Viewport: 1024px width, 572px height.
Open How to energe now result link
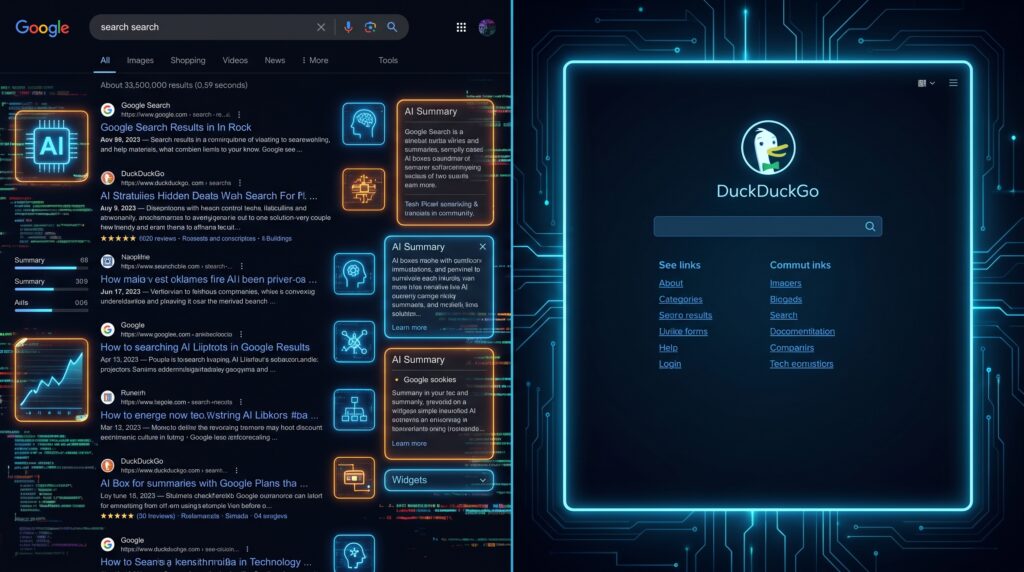[209, 415]
